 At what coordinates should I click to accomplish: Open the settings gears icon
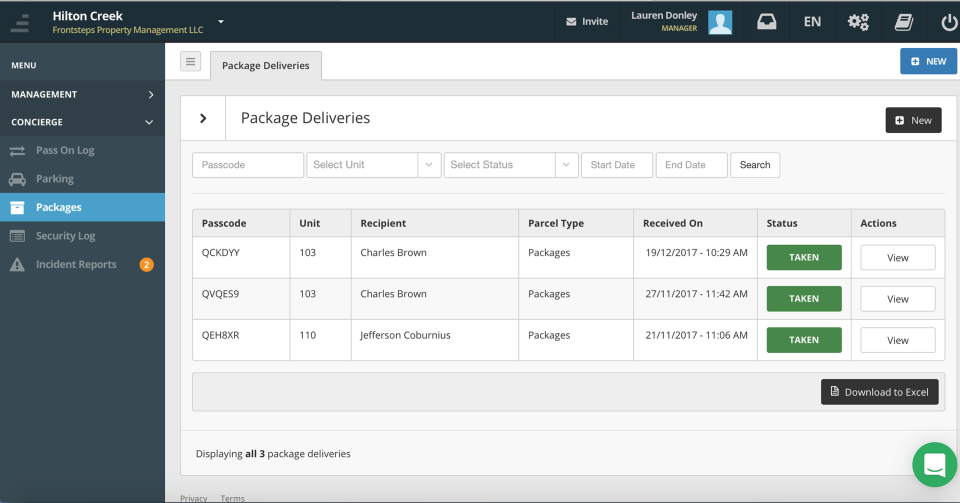(858, 21)
